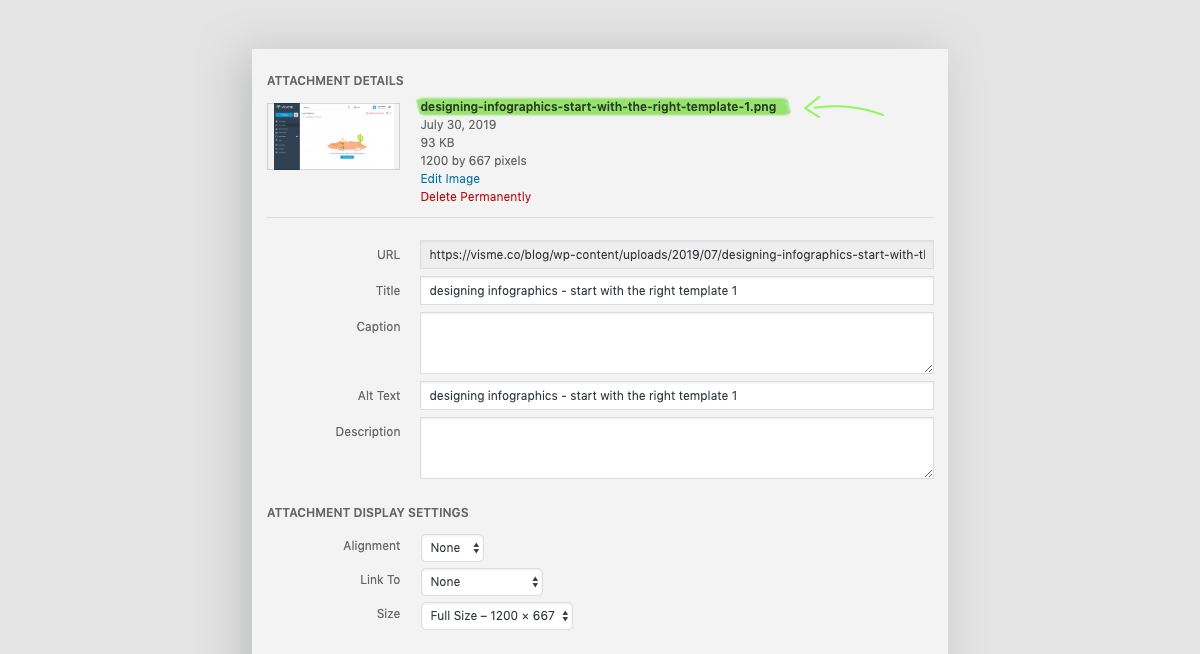Click inside the empty Caption textarea
Viewport: 1200px width, 654px height.
coord(676,343)
